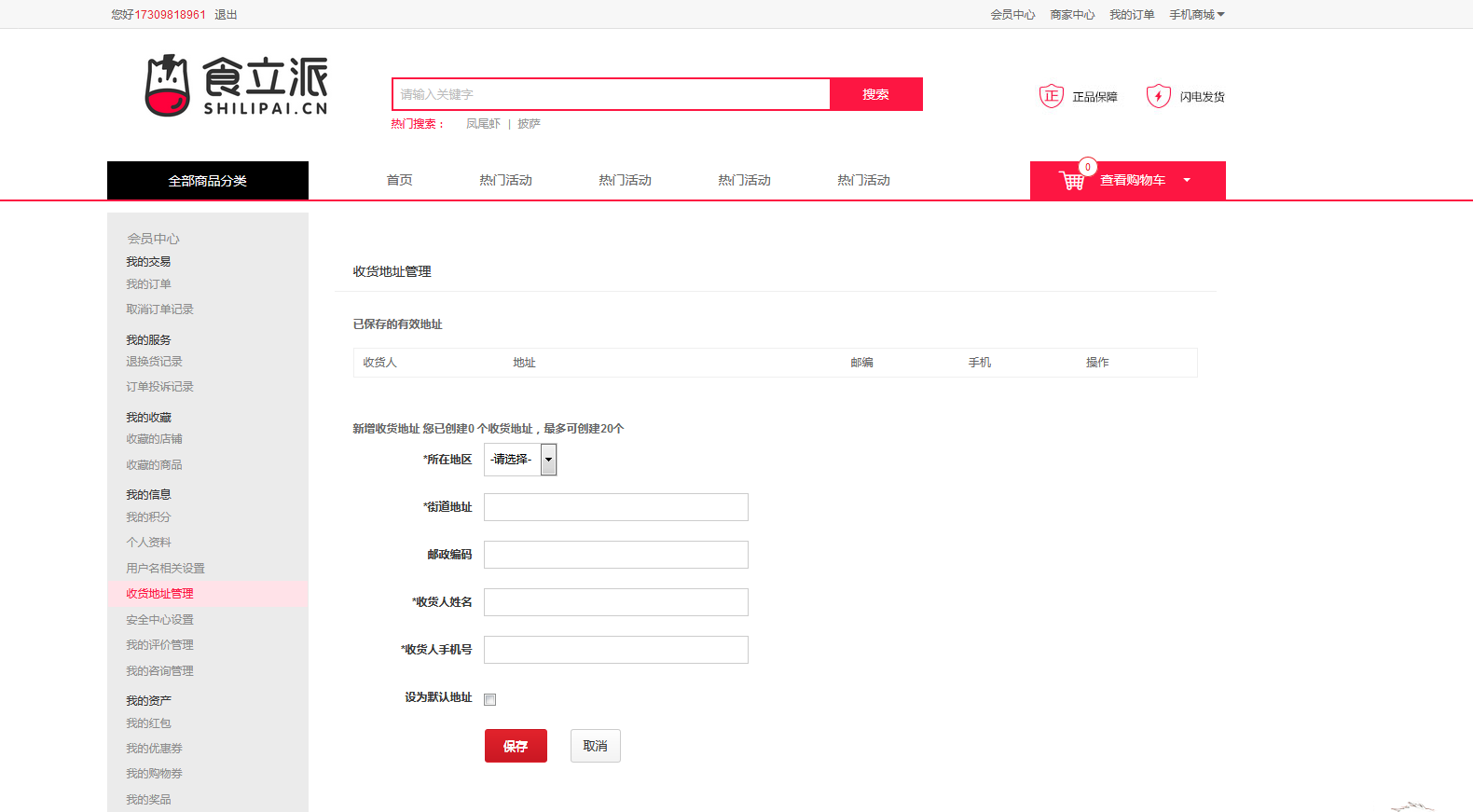This screenshot has height=812, width=1473.
Task: Click the 地址 column header
Action: pyautogui.click(x=524, y=363)
